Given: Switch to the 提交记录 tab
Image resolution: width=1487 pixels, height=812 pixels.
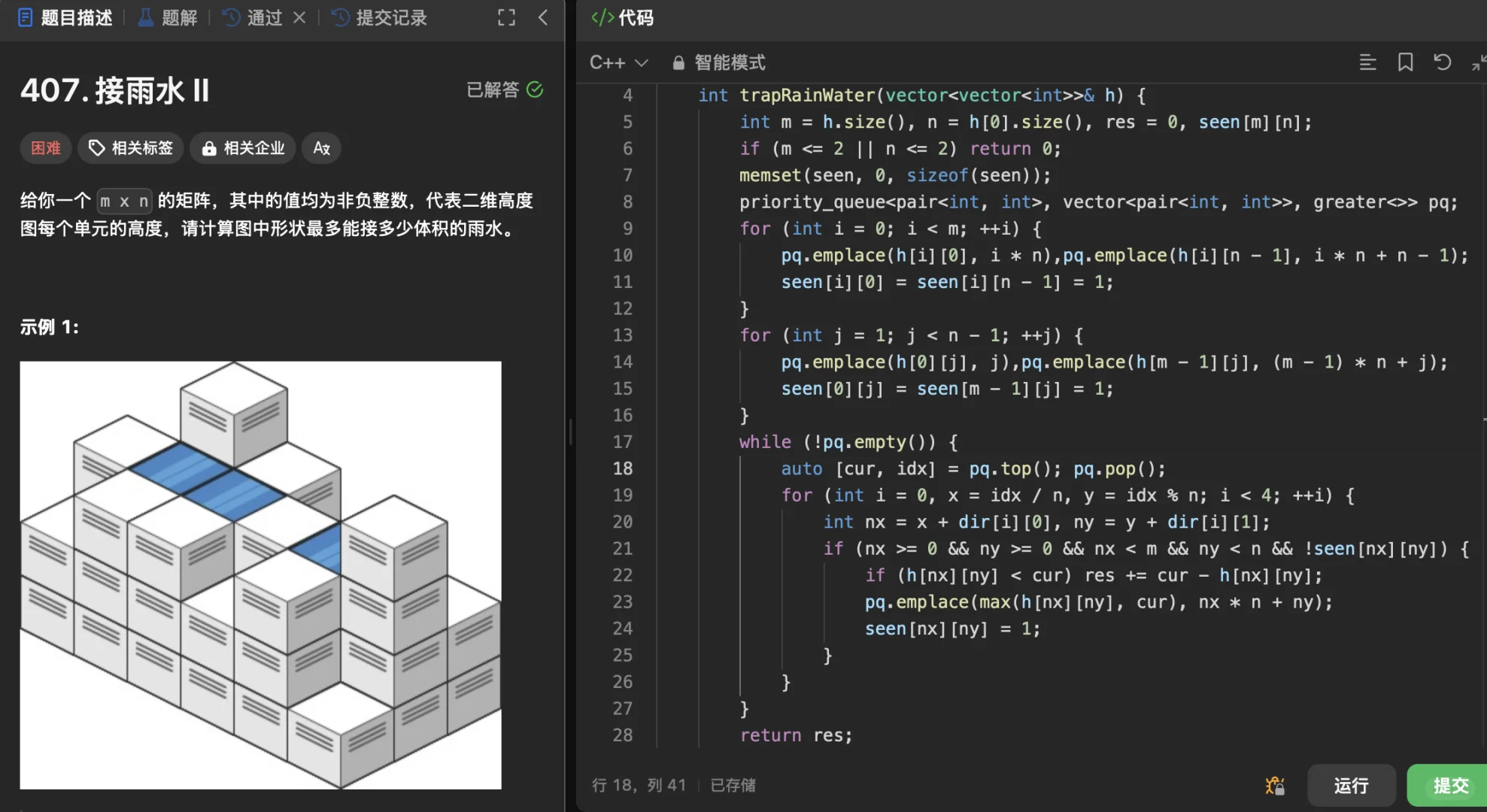Looking at the screenshot, I should 380,17.
